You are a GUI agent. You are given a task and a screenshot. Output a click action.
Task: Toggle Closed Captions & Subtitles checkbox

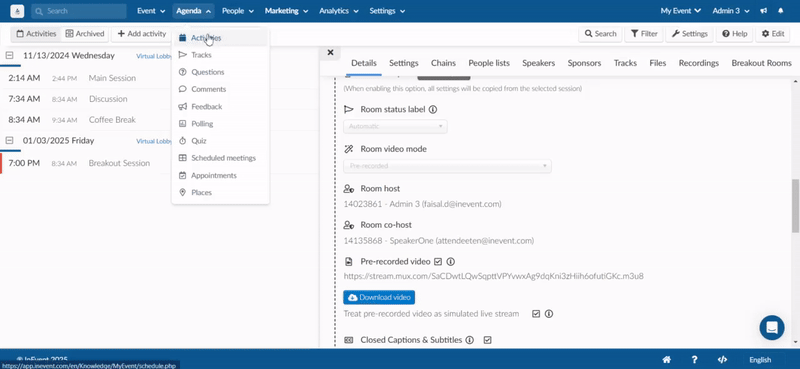tap(487, 340)
